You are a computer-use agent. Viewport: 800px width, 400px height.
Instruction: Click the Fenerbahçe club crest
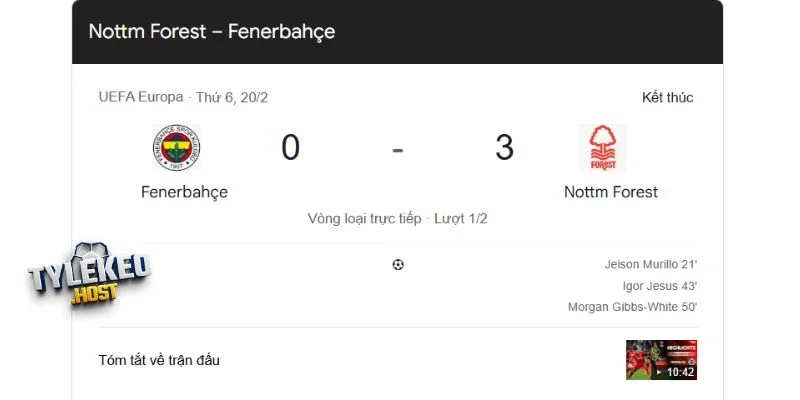pos(176,148)
